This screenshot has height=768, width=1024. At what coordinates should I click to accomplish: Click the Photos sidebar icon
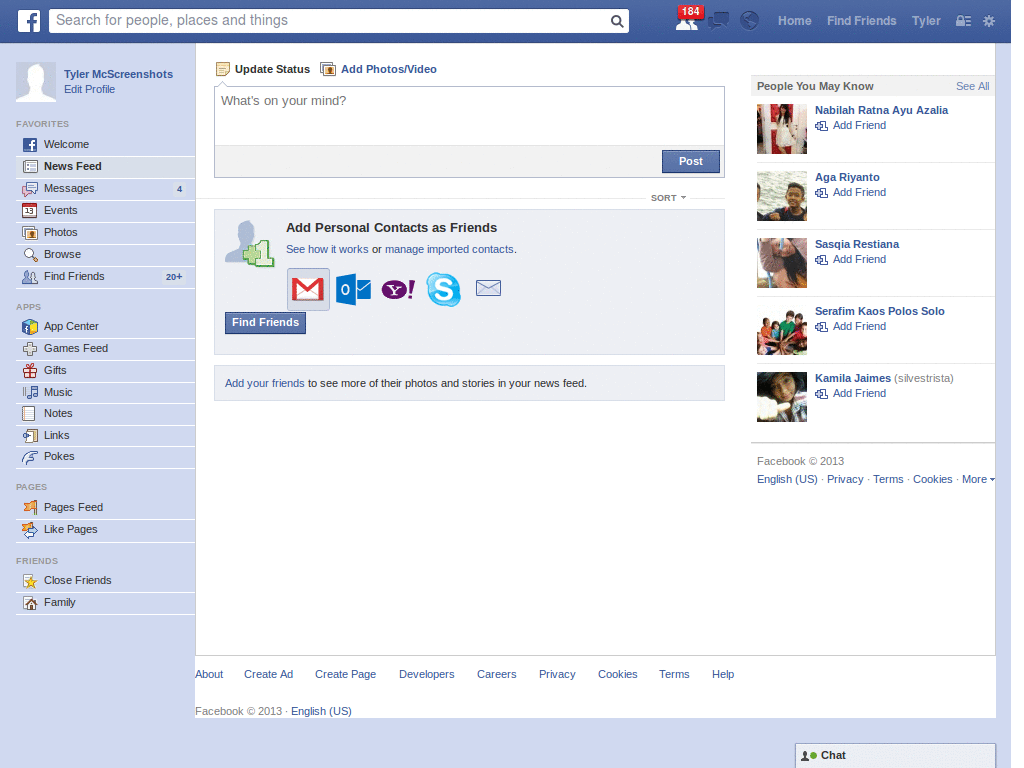point(30,232)
